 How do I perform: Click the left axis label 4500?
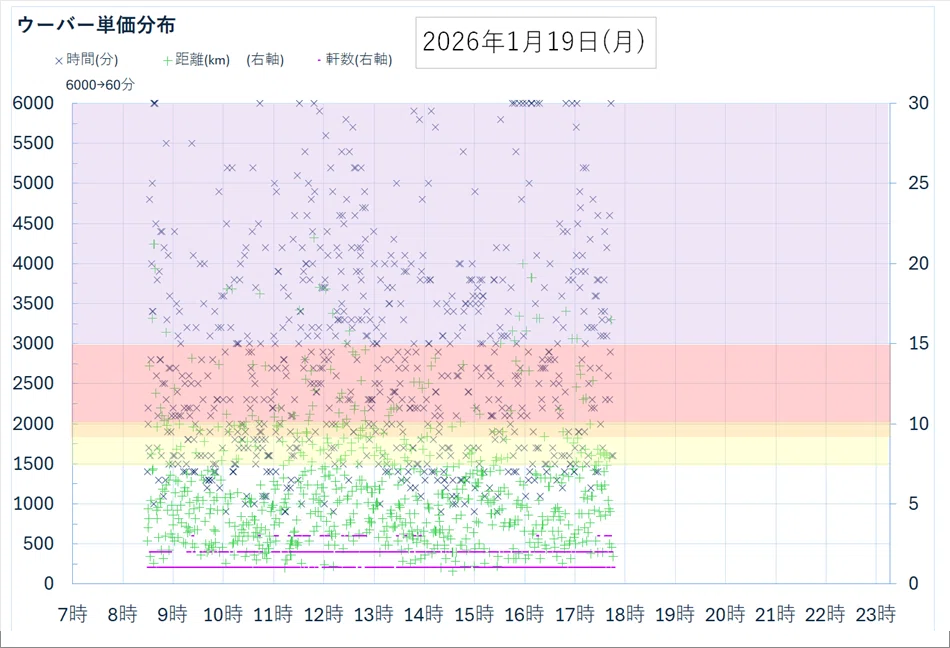(x=33, y=223)
